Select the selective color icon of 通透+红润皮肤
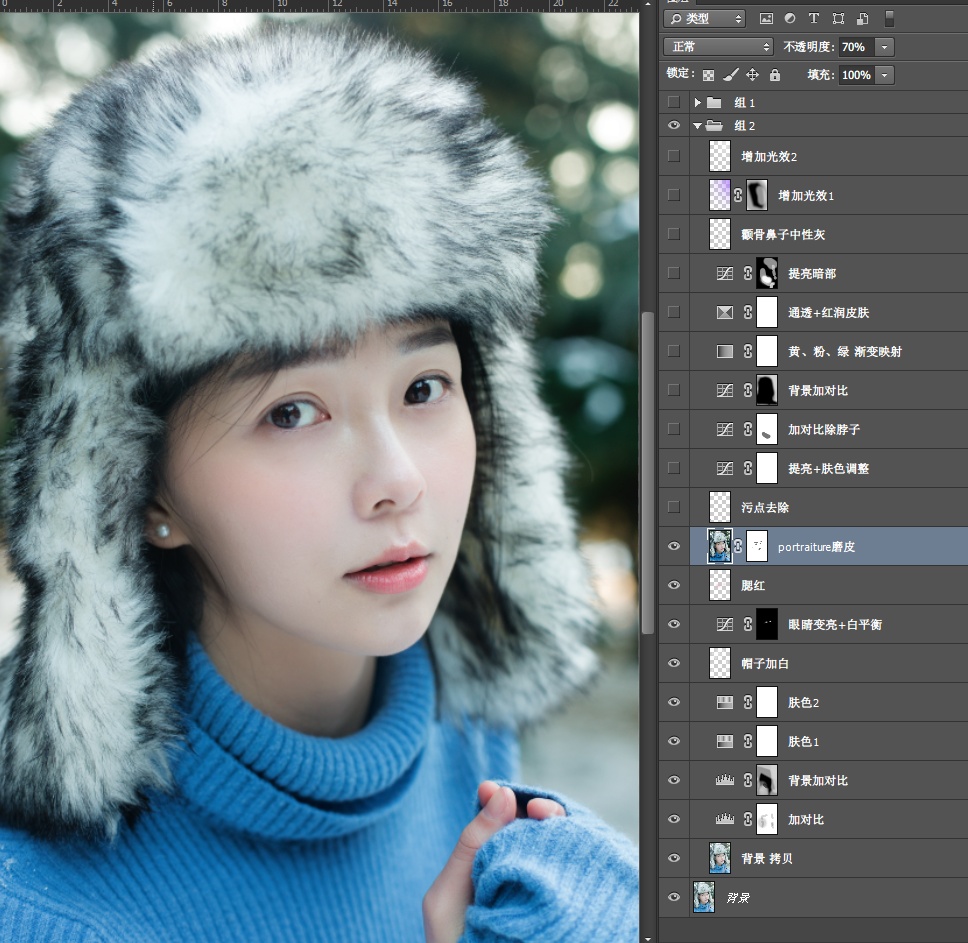Screen dimensions: 968x943 tap(725, 312)
